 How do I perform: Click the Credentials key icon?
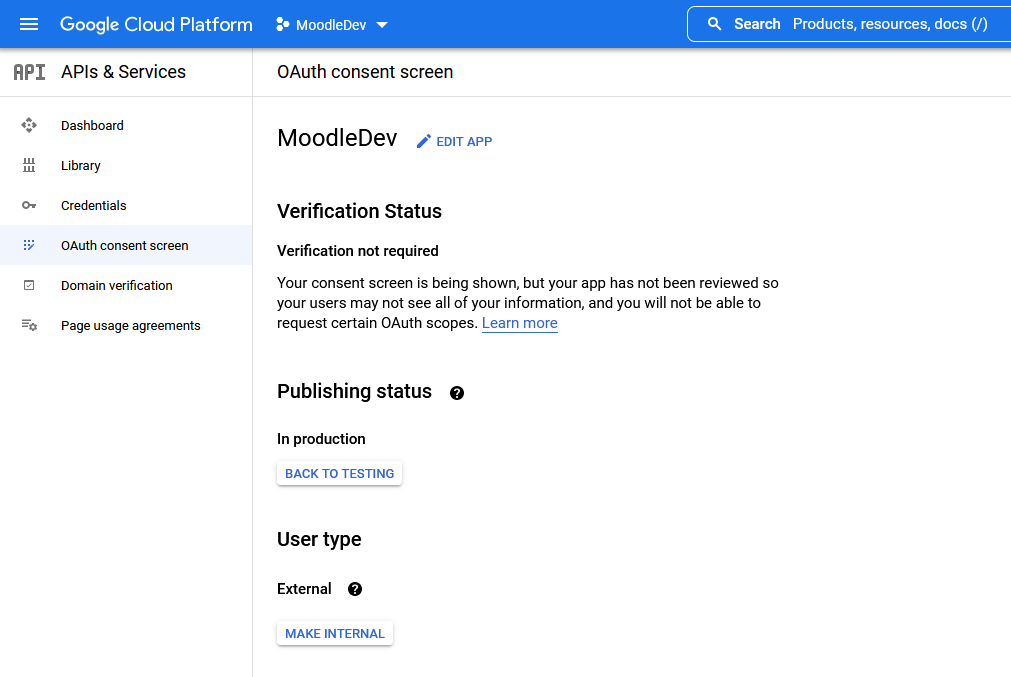click(x=29, y=205)
